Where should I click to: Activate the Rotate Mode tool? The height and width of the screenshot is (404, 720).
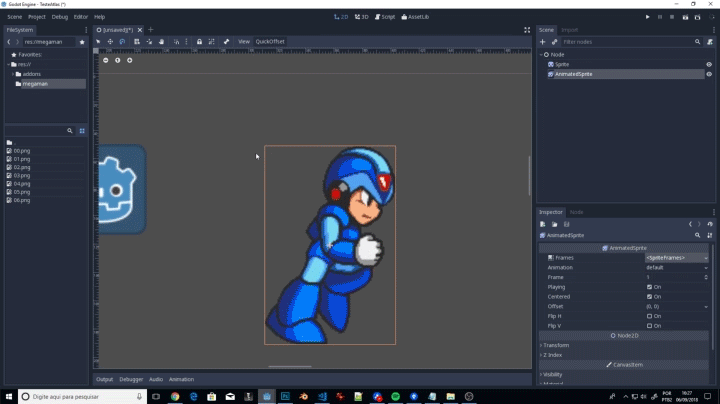(122, 42)
